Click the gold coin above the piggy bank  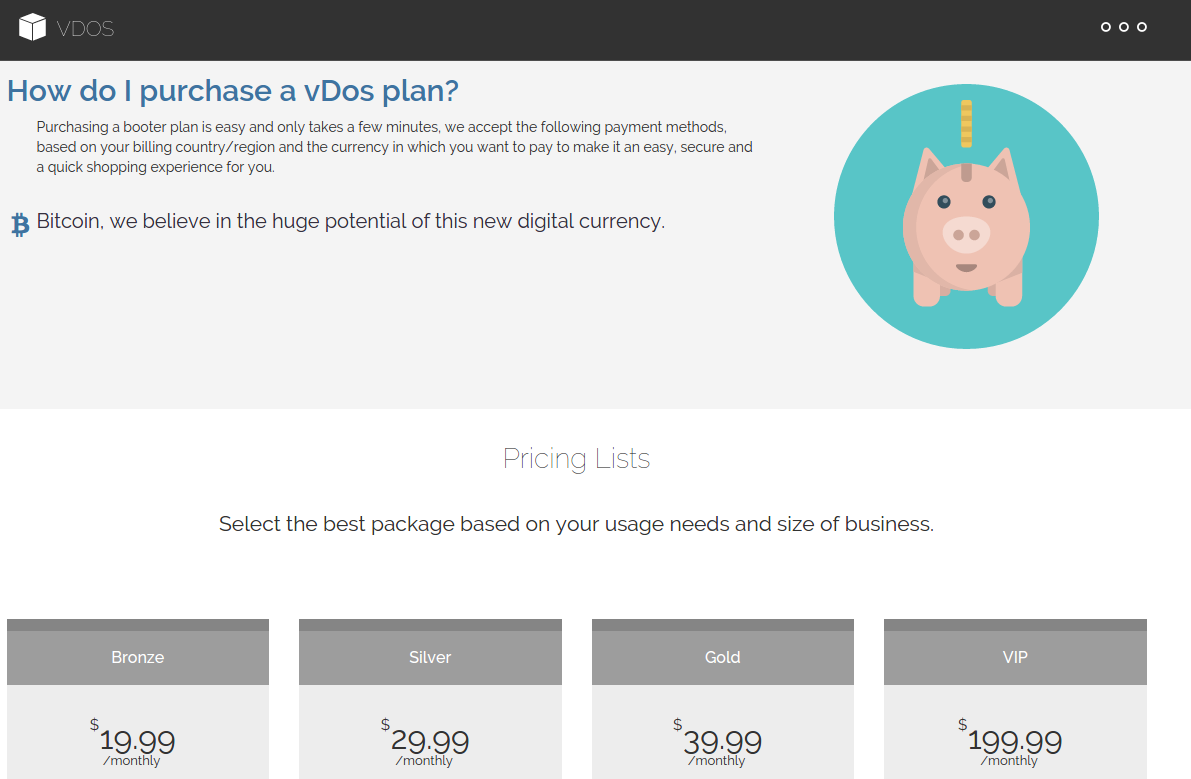pyautogui.click(x=966, y=123)
